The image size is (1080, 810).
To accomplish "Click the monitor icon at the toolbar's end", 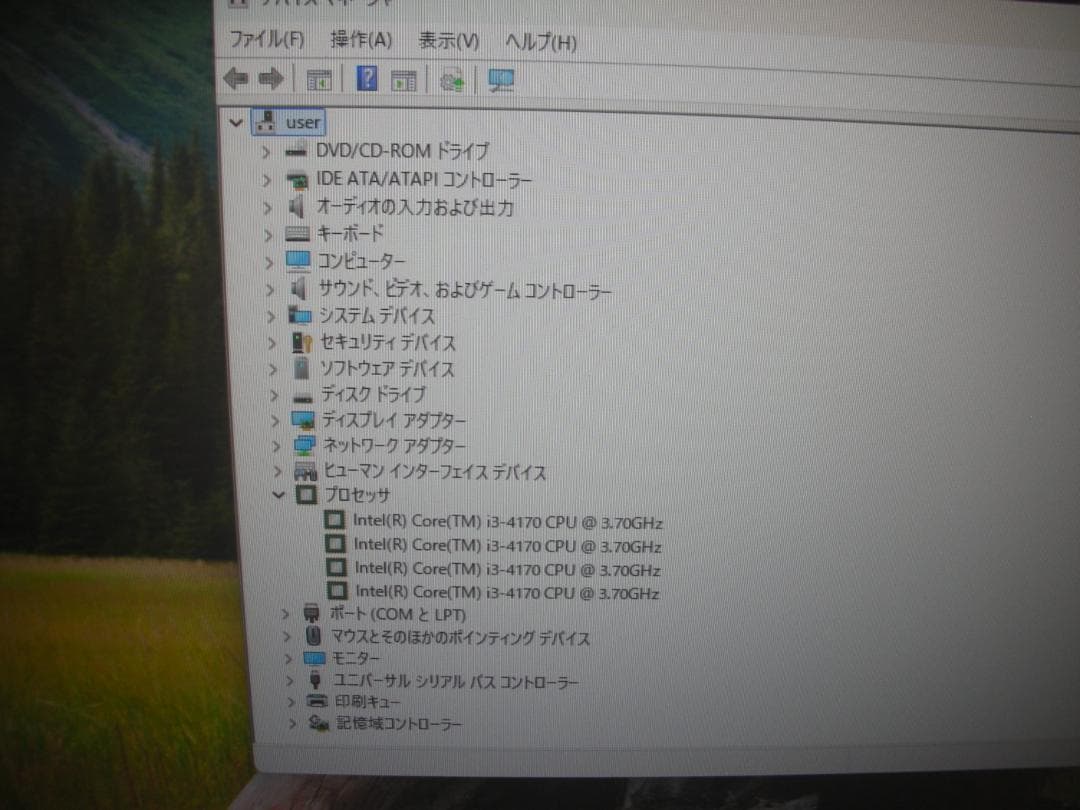I will tap(500, 78).
